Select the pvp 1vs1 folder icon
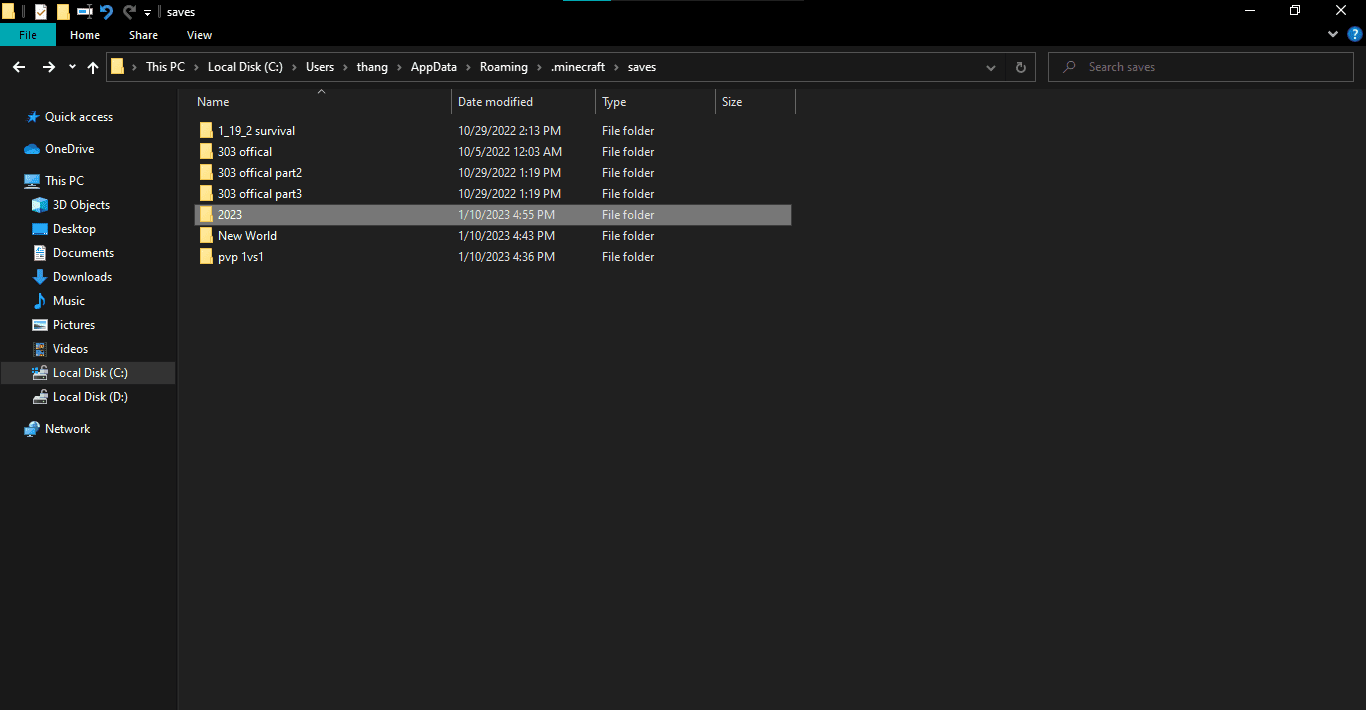Viewport: 1366px width, 710px height. (x=206, y=256)
